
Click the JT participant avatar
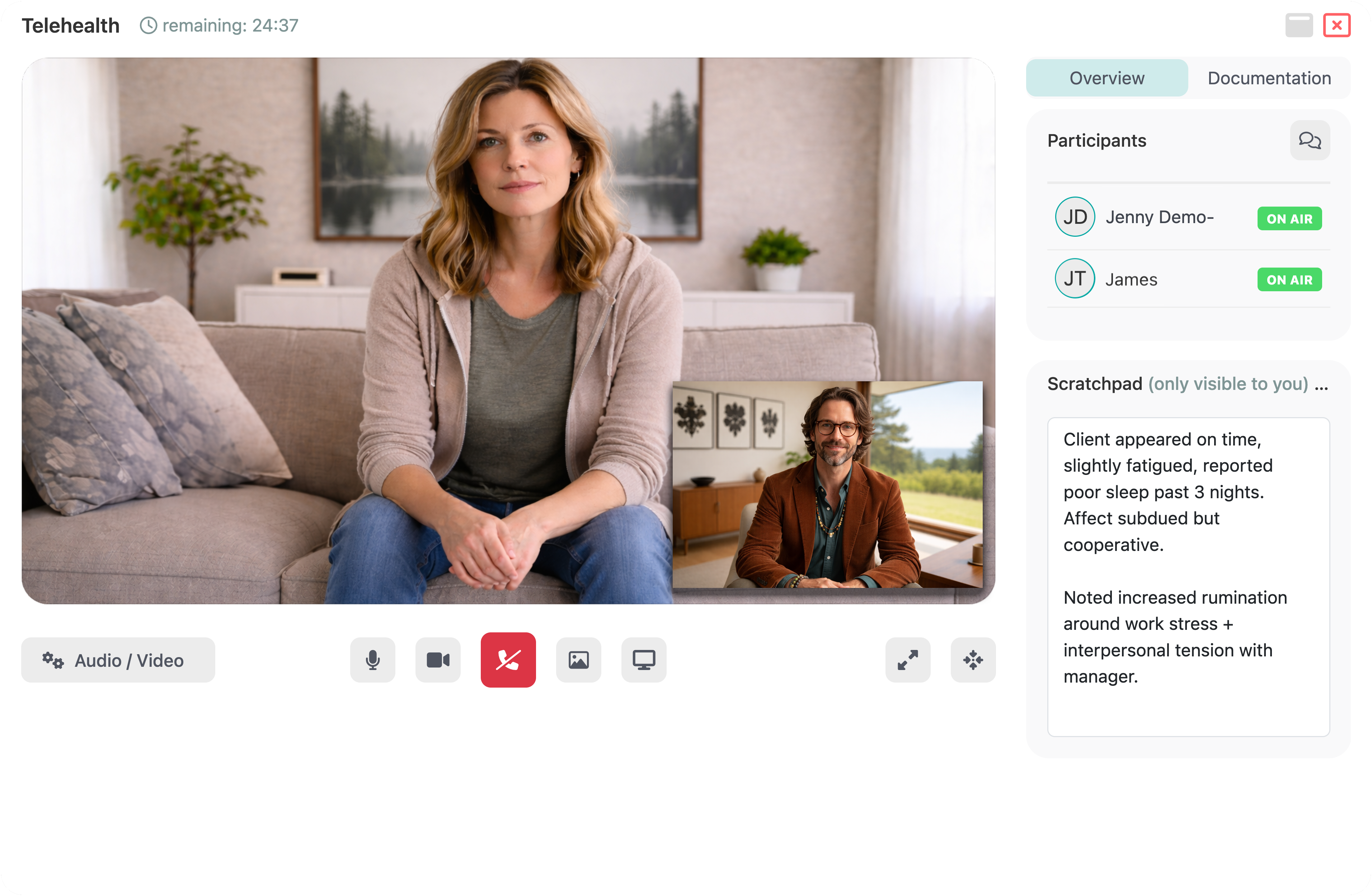(x=1075, y=278)
